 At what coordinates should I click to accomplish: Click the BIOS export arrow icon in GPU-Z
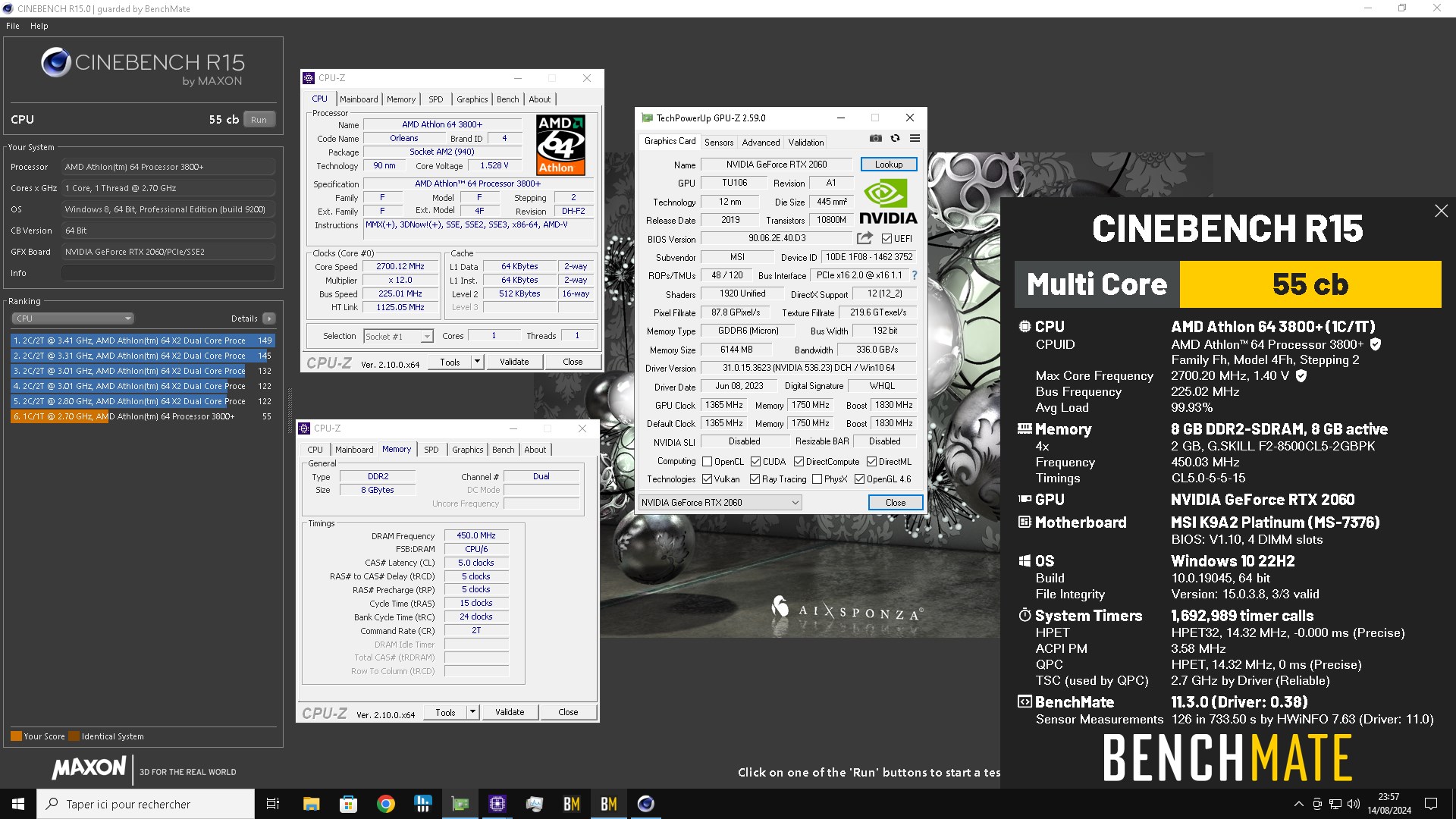(x=864, y=238)
